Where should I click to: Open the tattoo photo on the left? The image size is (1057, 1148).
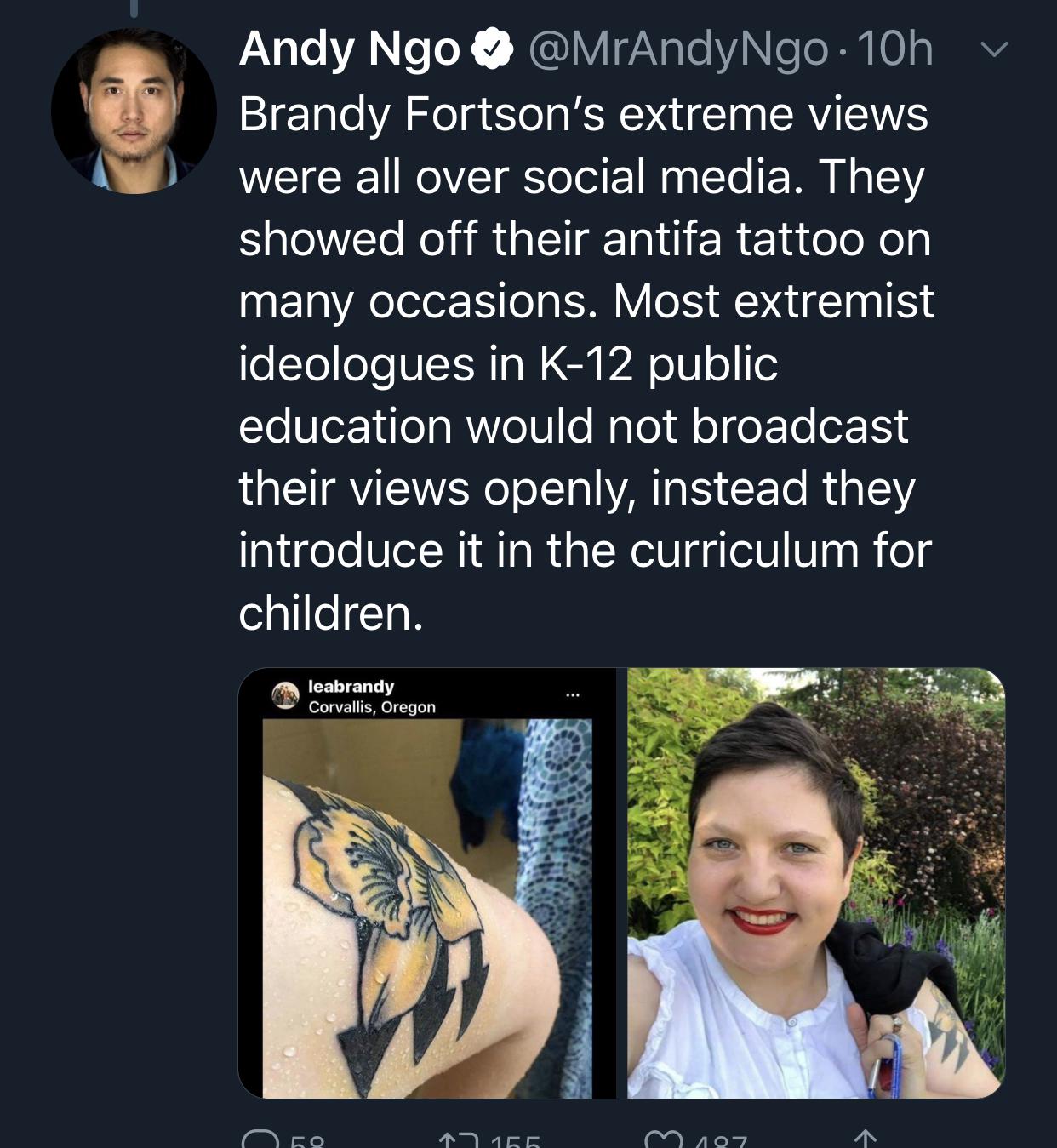(427, 883)
